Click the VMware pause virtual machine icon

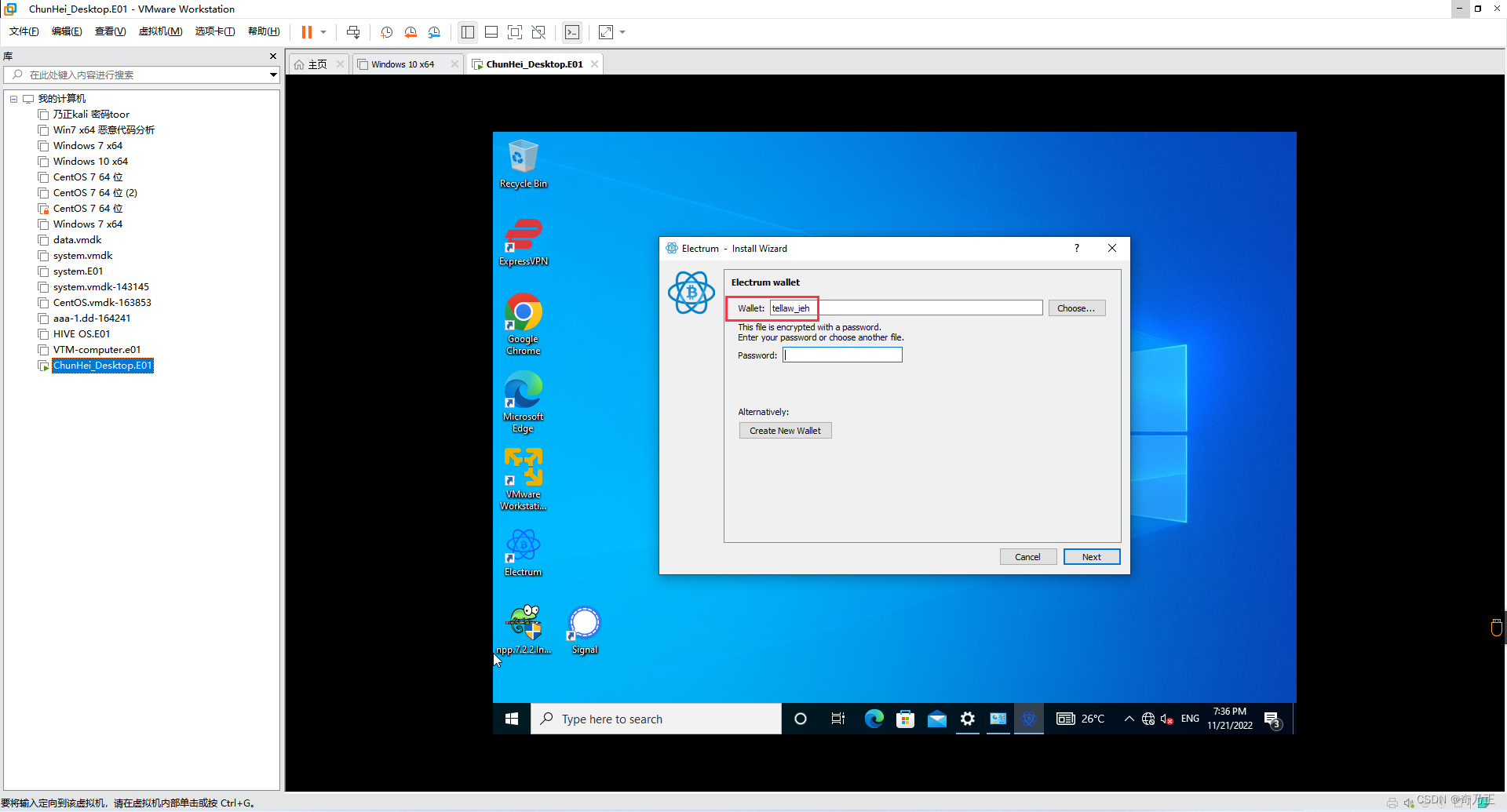307,32
